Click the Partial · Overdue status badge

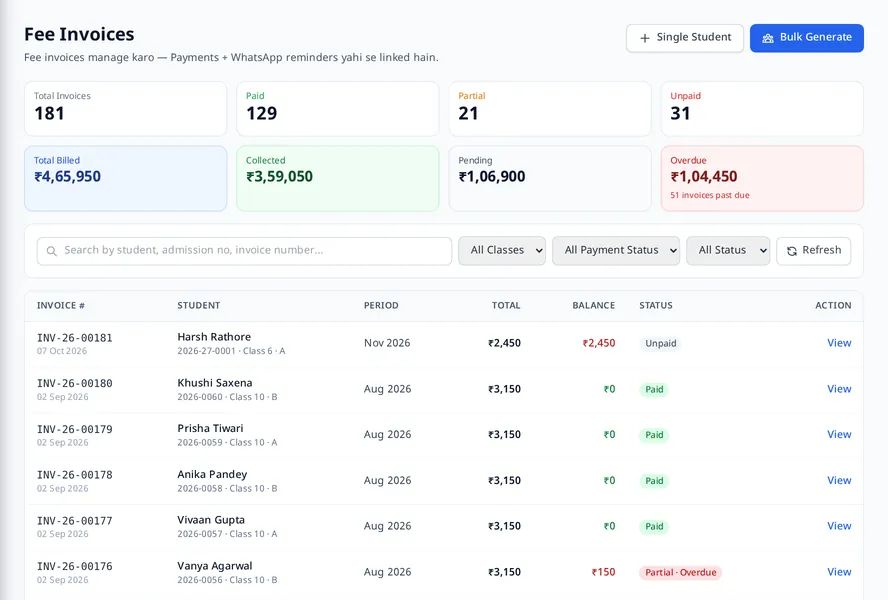click(x=681, y=572)
